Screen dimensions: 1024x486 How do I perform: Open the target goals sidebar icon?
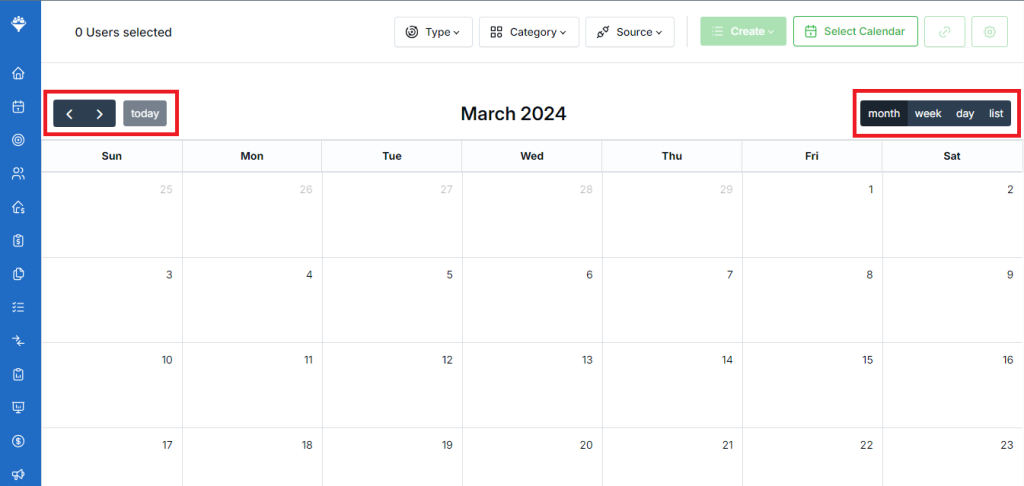pyautogui.click(x=18, y=140)
